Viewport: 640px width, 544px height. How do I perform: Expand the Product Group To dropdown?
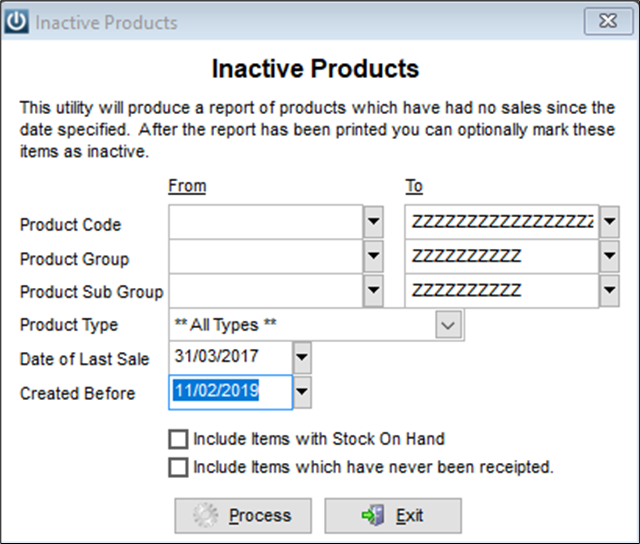(x=610, y=256)
